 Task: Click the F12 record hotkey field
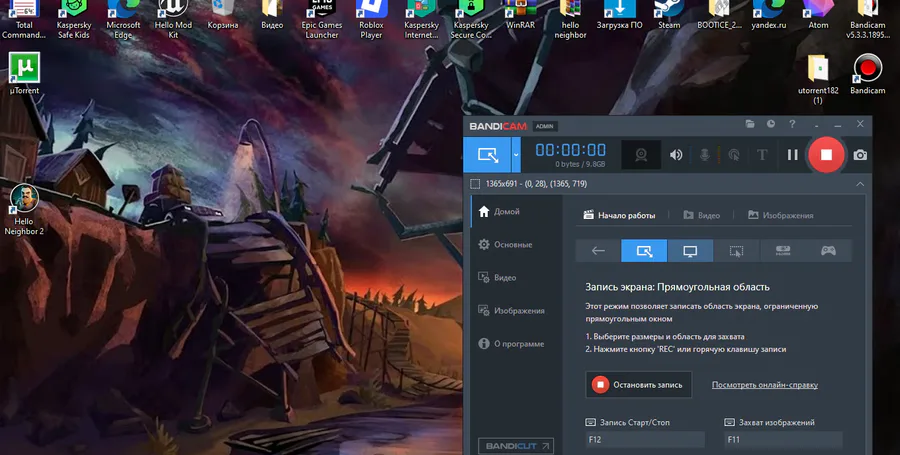click(645, 440)
